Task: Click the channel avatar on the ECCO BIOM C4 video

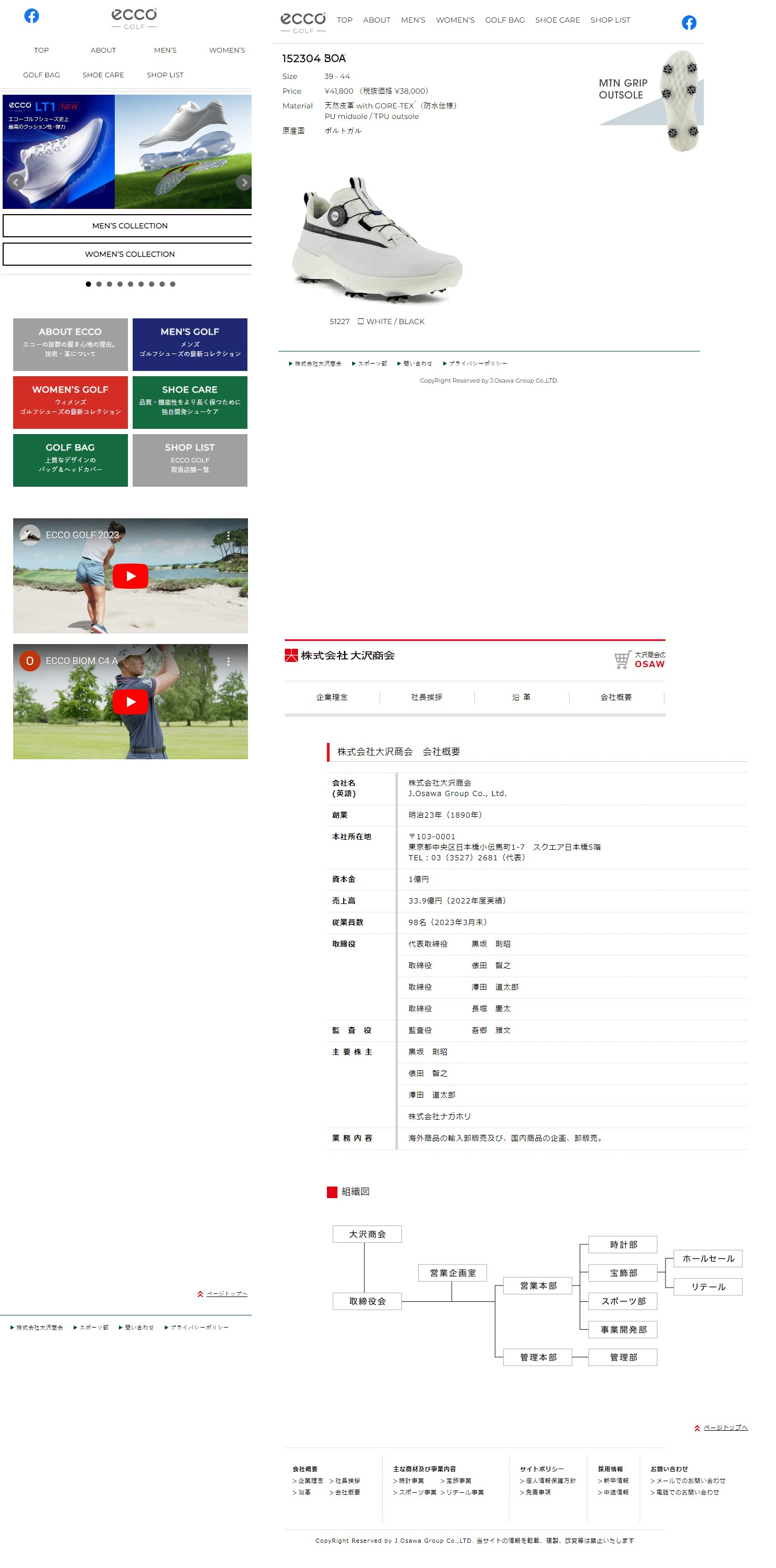Action: tap(30, 660)
